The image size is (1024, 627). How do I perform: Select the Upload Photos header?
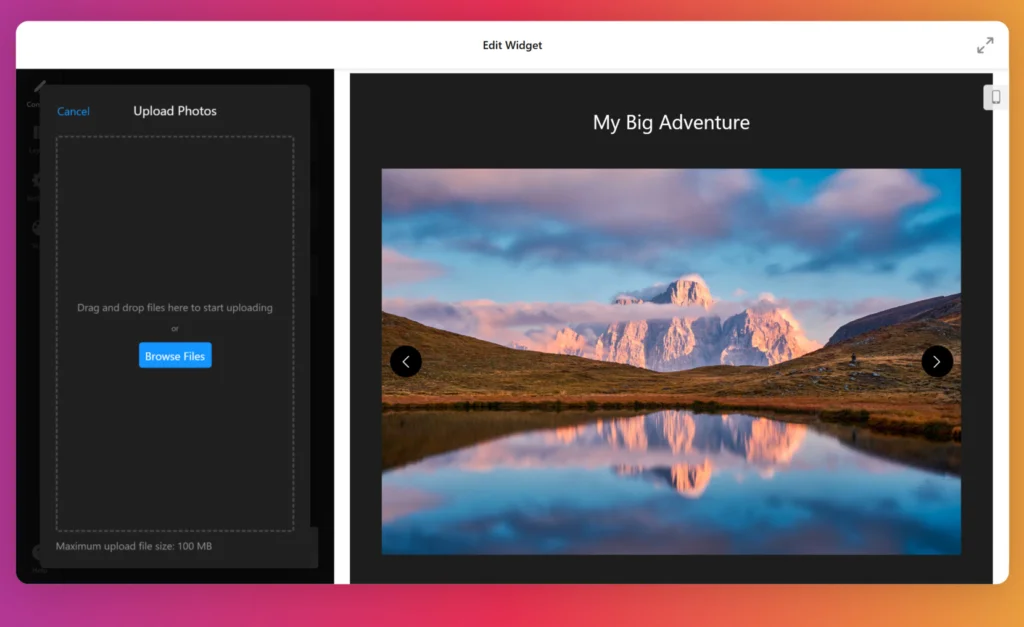tap(175, 111)
